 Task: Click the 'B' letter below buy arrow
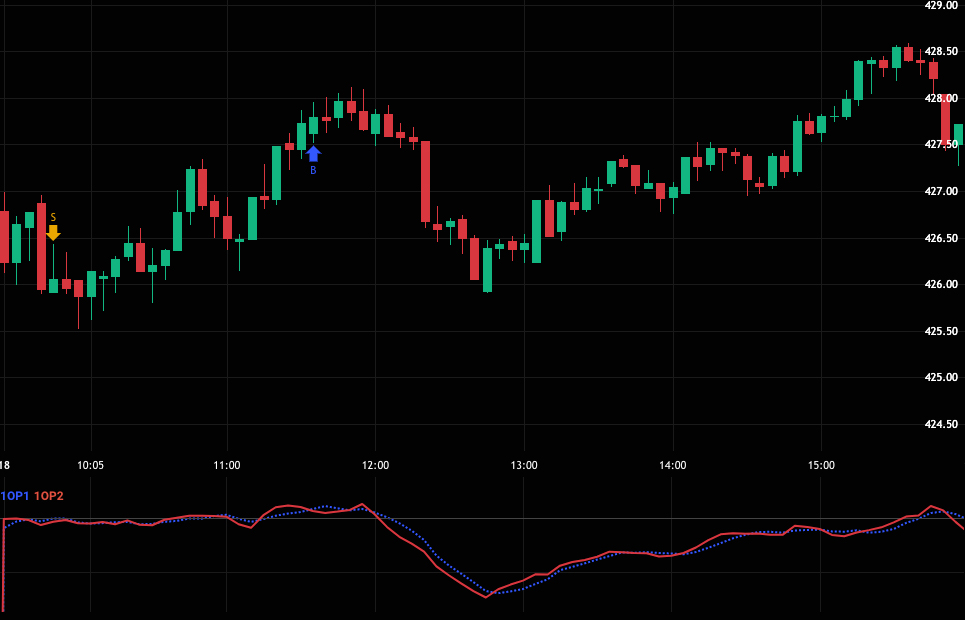(x=313, y=171)
